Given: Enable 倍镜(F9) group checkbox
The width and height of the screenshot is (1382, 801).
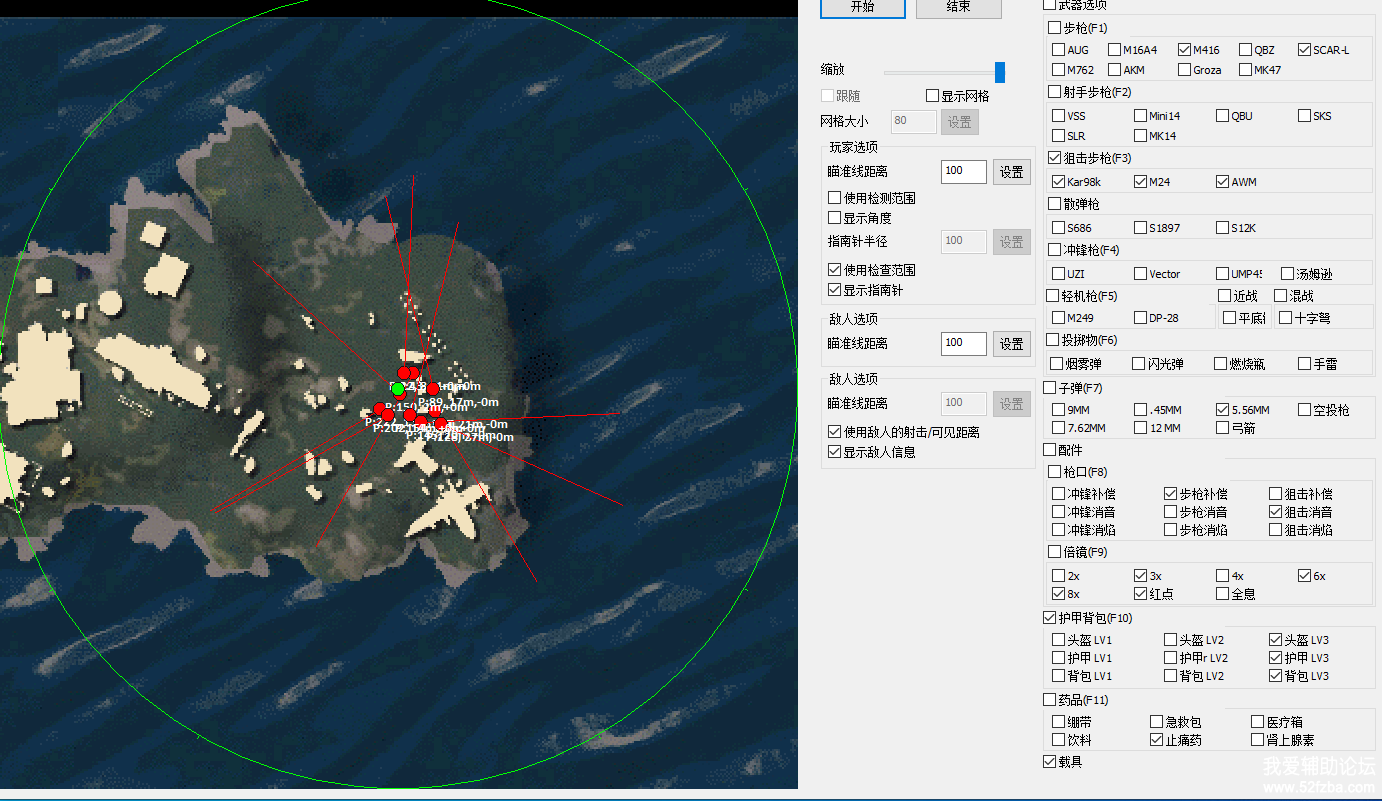Looking at the screenshot, I should coord(1054,552).
